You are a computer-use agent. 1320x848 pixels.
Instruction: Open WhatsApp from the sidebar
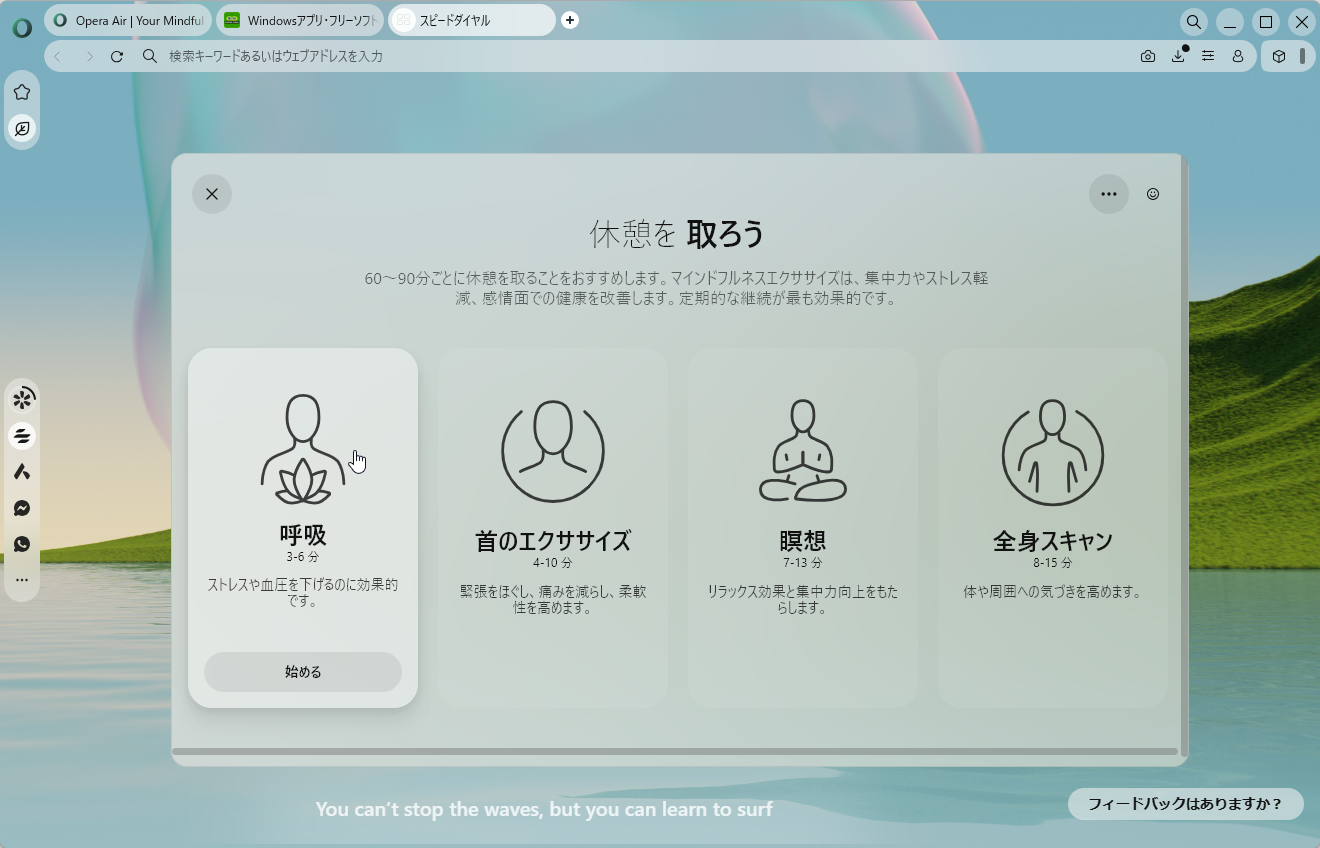(x=22, y=543)
